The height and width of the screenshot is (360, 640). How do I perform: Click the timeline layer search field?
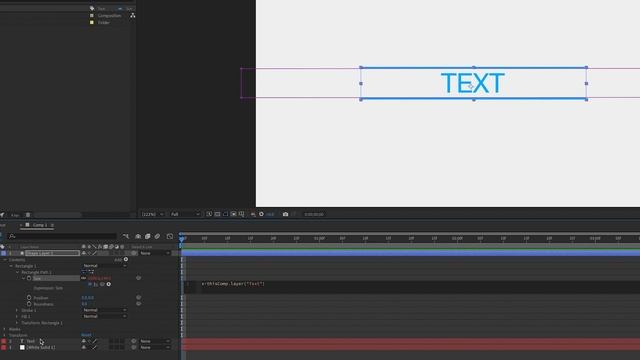tap(63, 236)
